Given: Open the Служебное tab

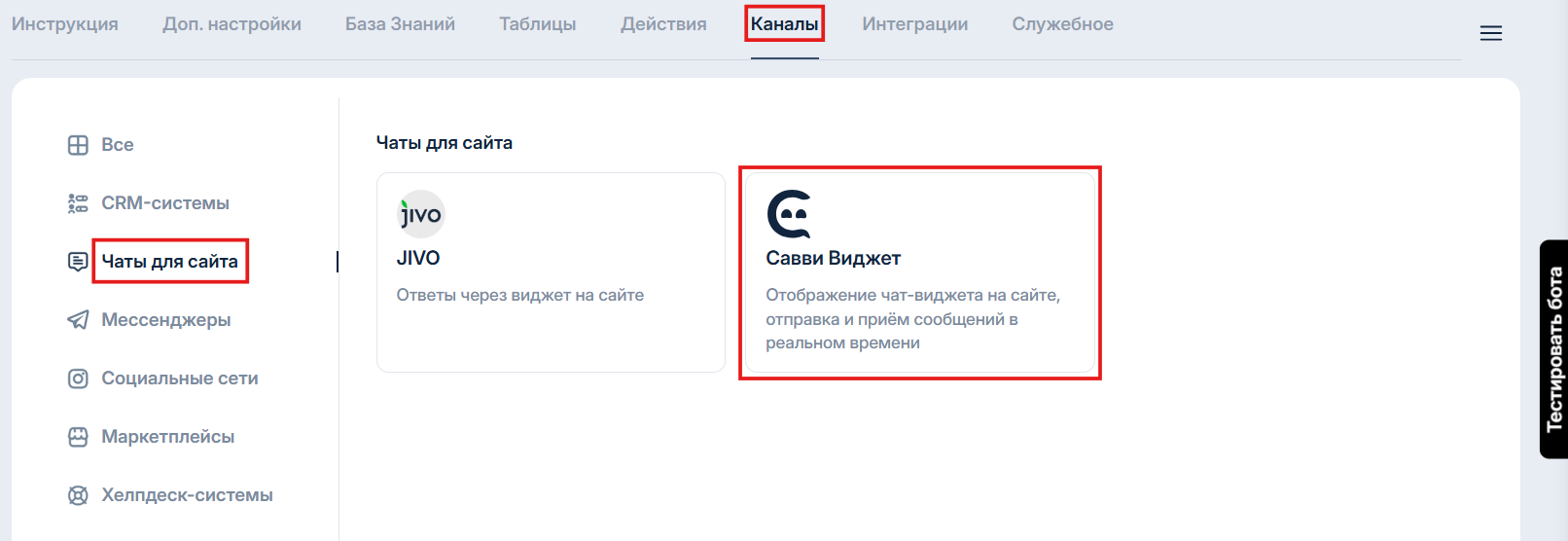Looking at the screenshot, I should point(1062,24).
